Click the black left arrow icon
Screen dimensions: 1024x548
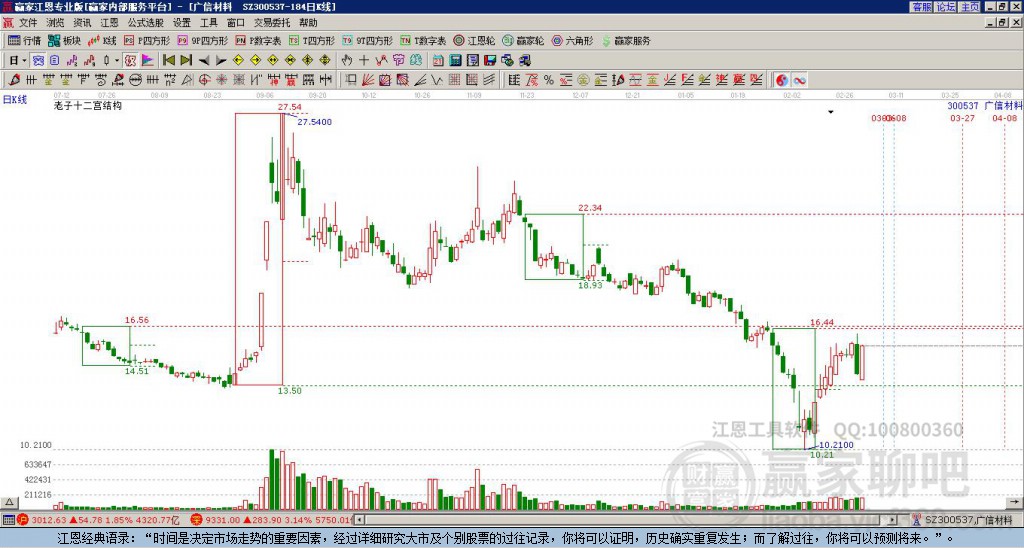tap(204, 60)
